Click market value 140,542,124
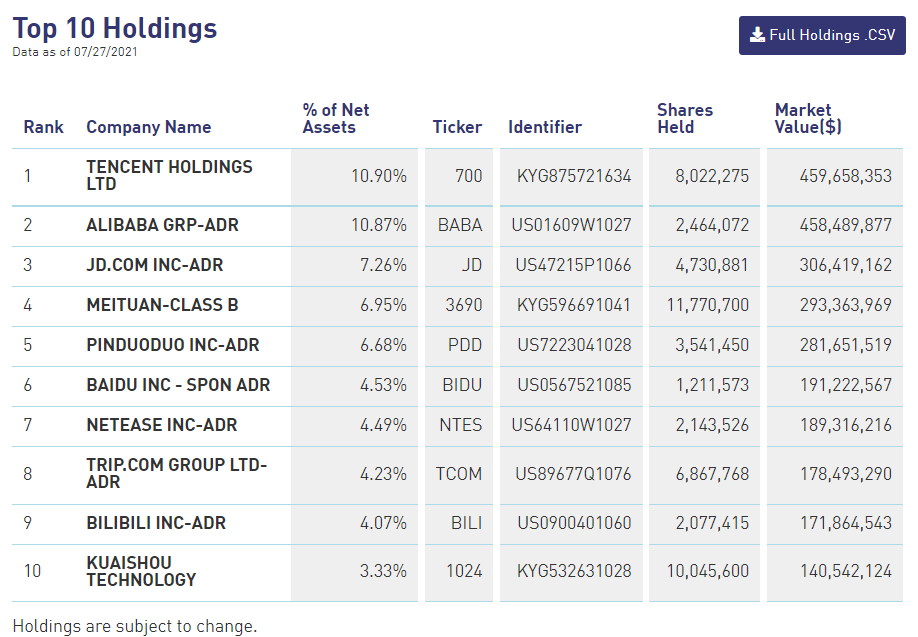The width and height of the screenshot is (918, 637). click(845, 571)
